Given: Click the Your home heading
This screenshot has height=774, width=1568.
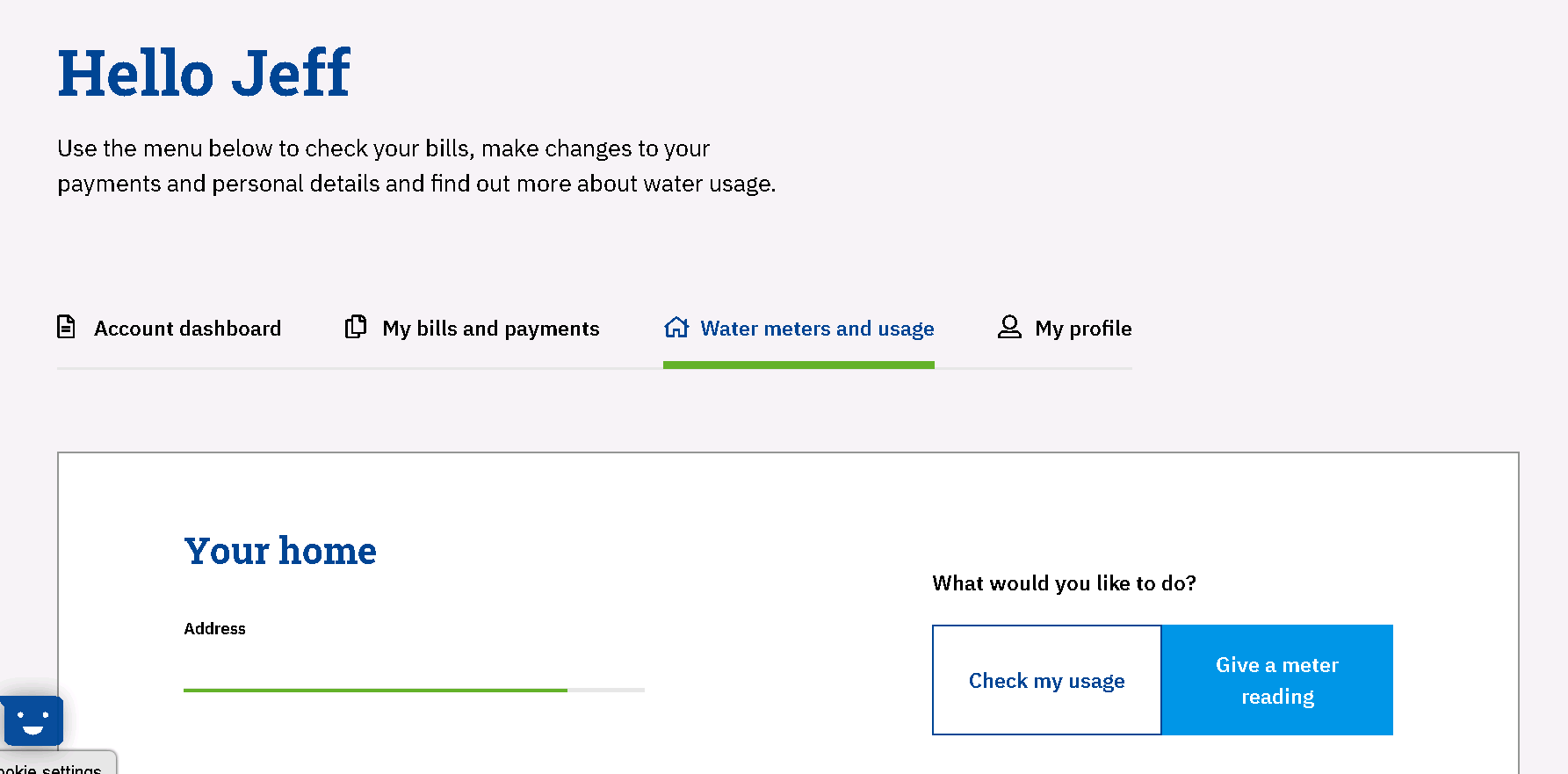Looking at the screenshot, I should [x=280, y=551].
